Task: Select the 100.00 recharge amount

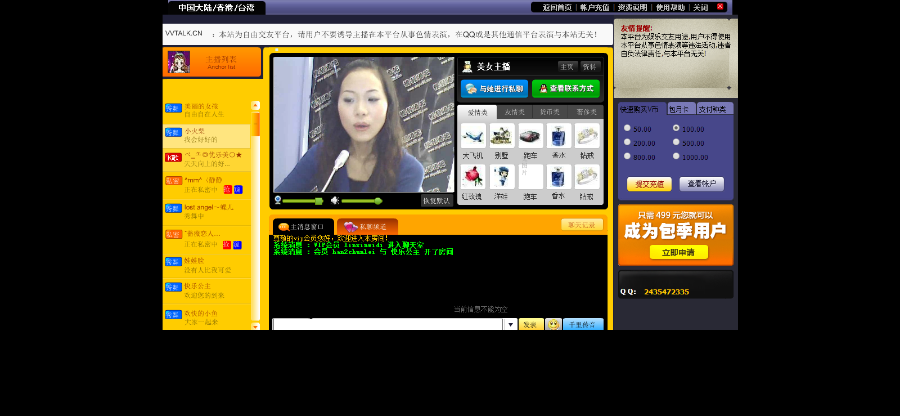Action: click(x=676, y=129)
